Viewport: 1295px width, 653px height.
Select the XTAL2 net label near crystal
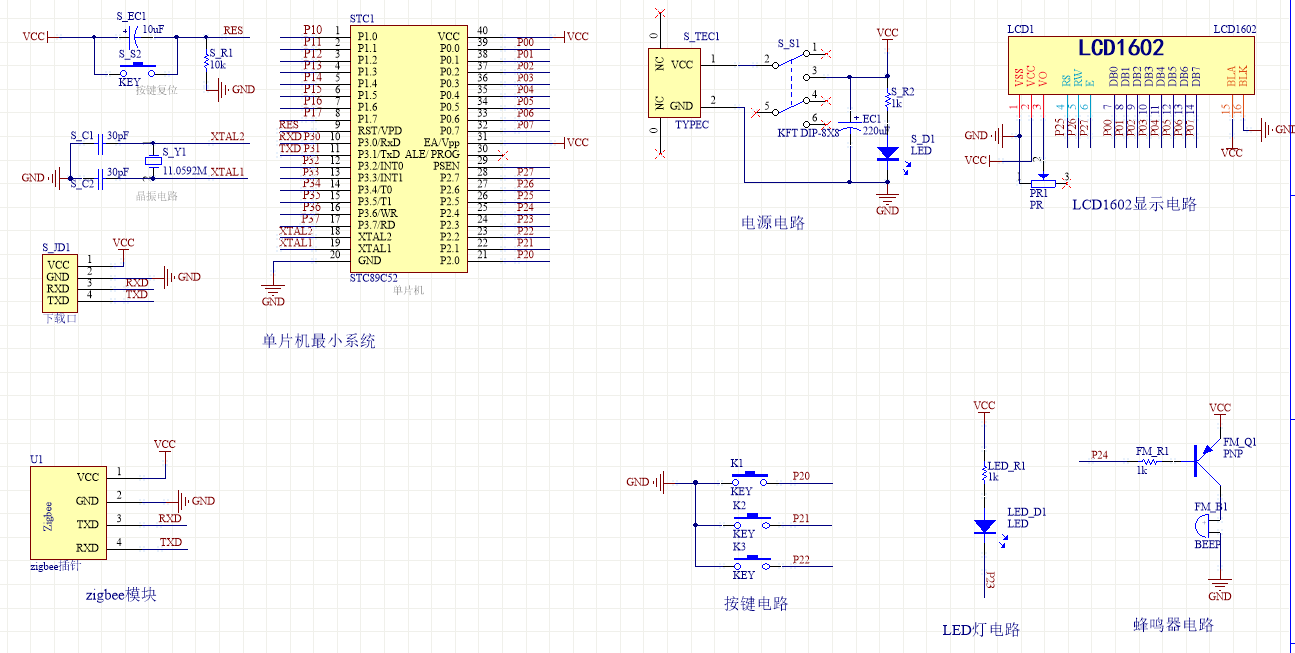(x=227, y=136)
